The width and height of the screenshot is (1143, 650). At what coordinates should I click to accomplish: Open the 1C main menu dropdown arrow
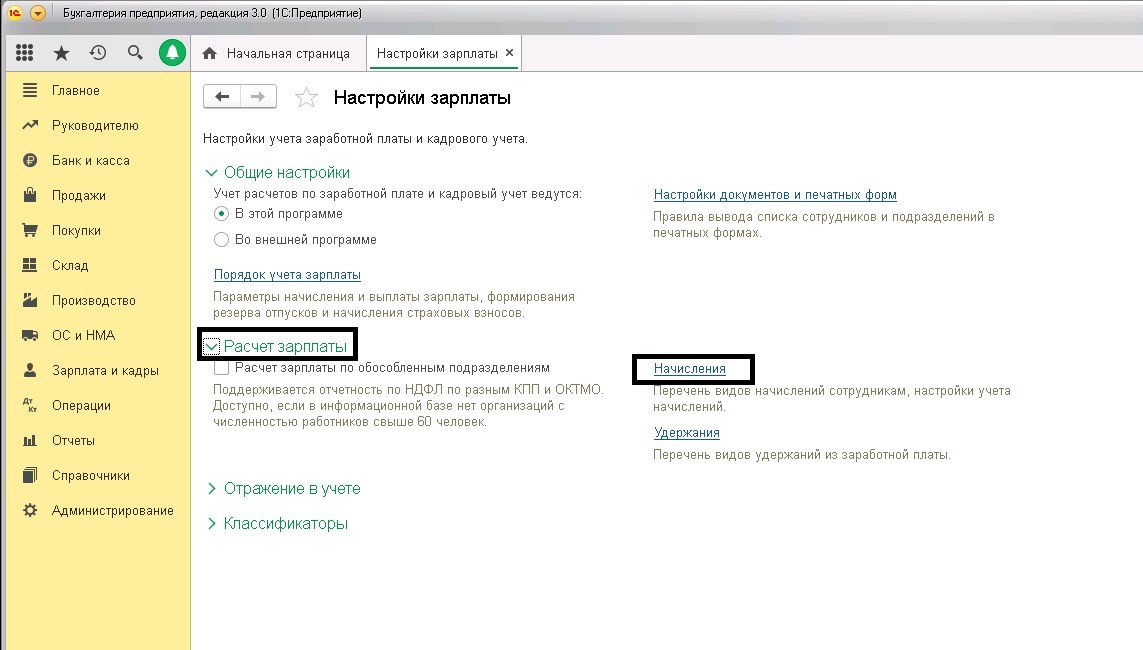tap(38, 14)
